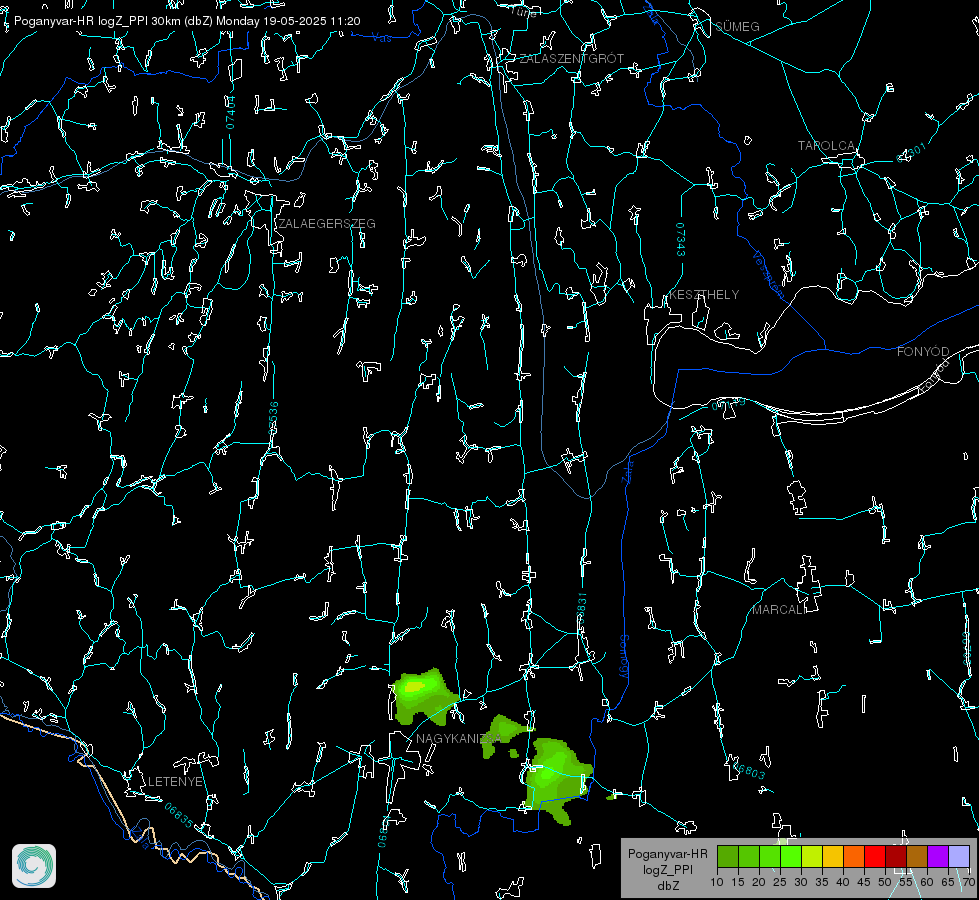Select the 30-35 dBZ yellow-green swatch
The image size is (979, 900).
point(812,856)
